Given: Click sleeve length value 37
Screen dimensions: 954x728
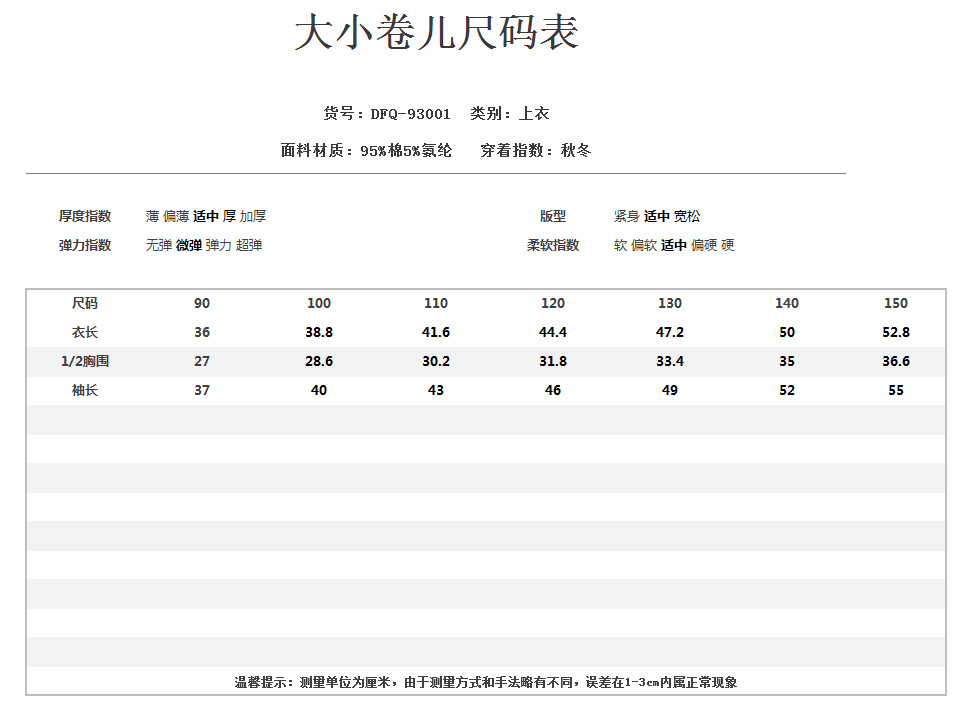Looking at the screenshot, I should (202, 390).
